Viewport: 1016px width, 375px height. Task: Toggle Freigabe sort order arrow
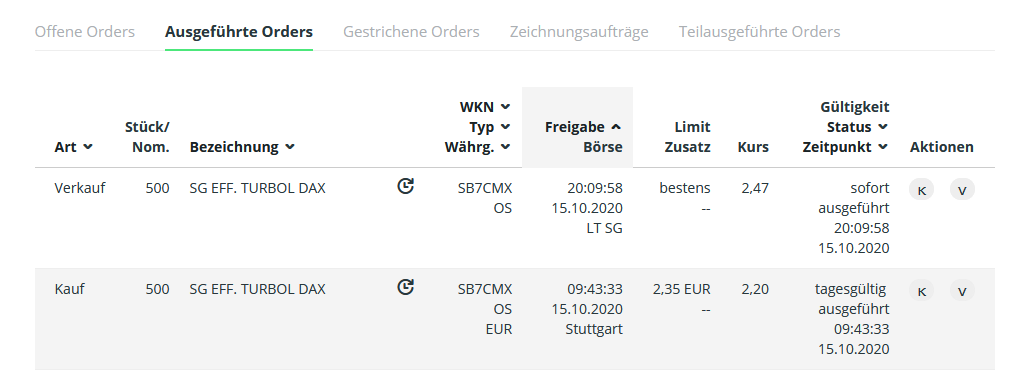pos(616,127)
